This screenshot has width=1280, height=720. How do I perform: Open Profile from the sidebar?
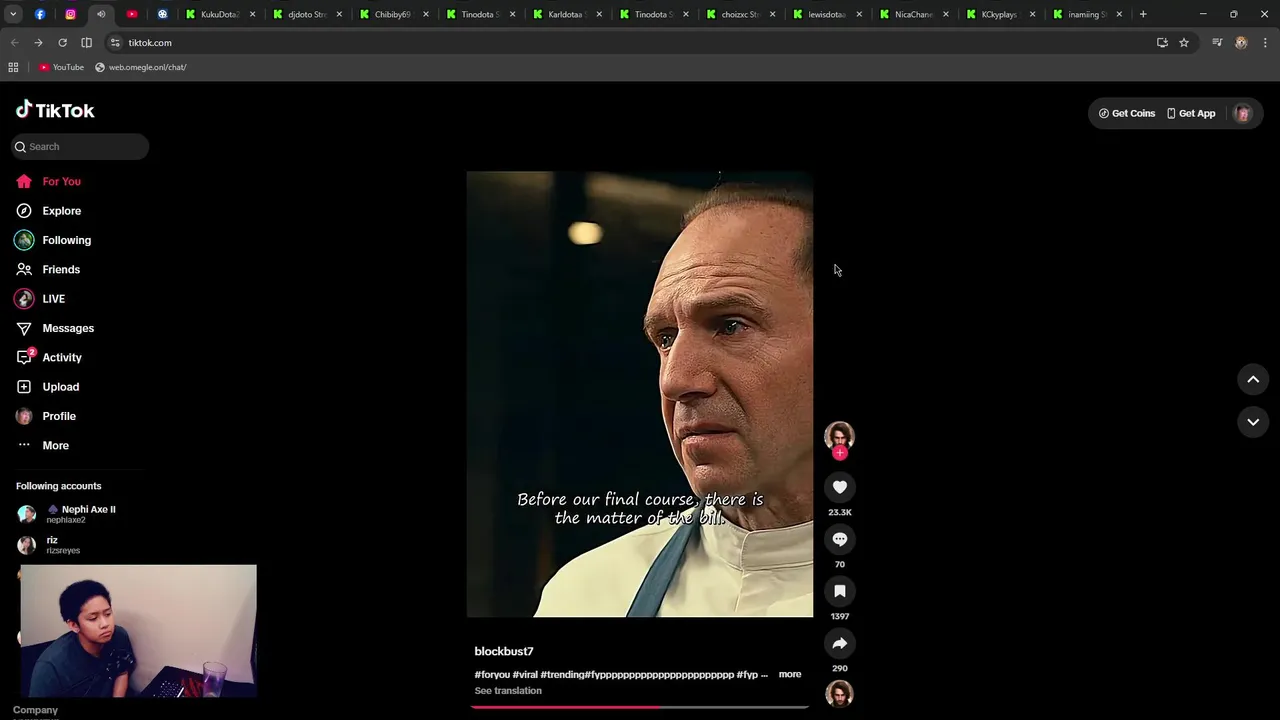point(46,416)
